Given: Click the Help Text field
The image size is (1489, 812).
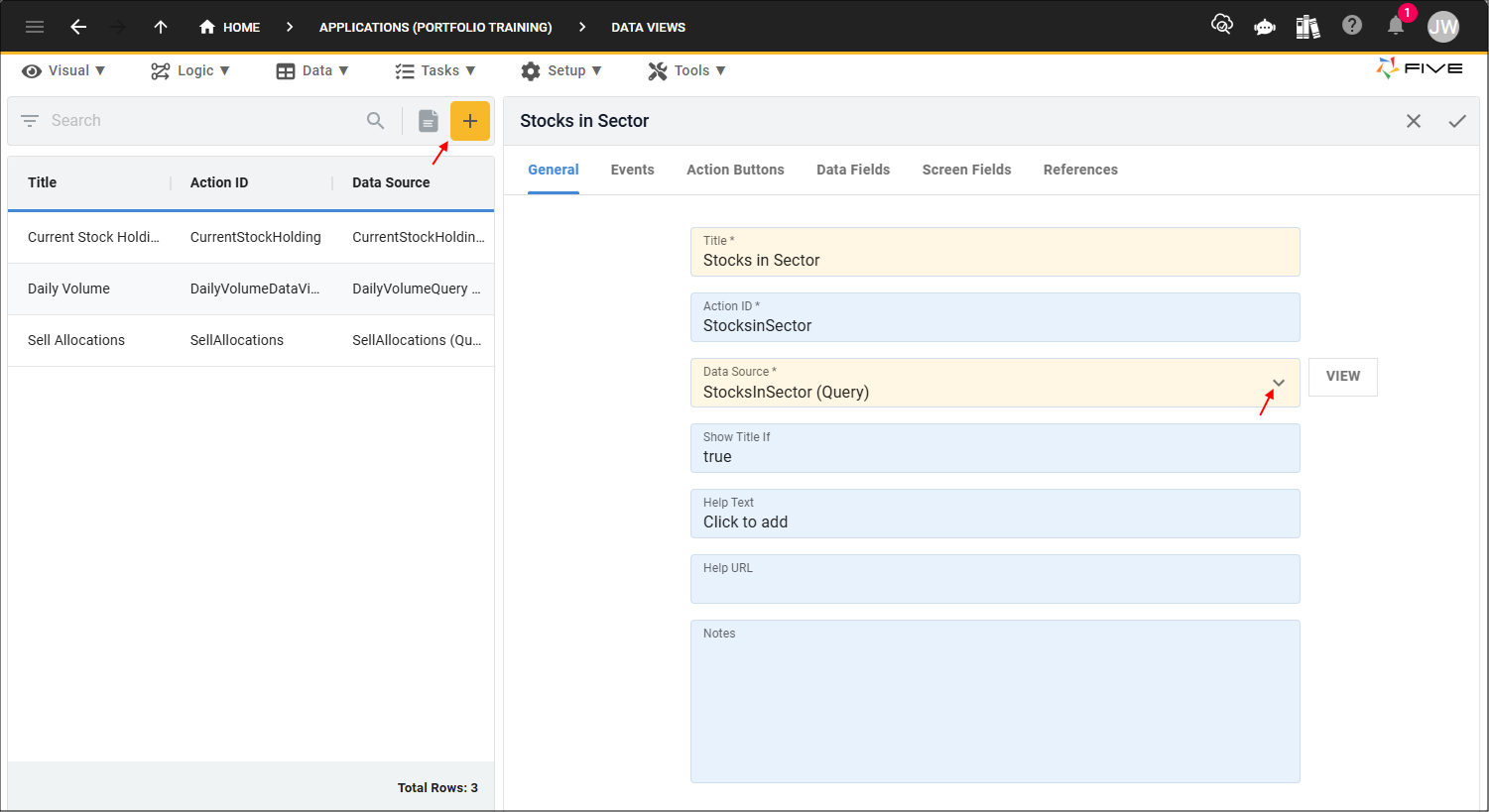Looking at the screenshot, I should point(995,514).
